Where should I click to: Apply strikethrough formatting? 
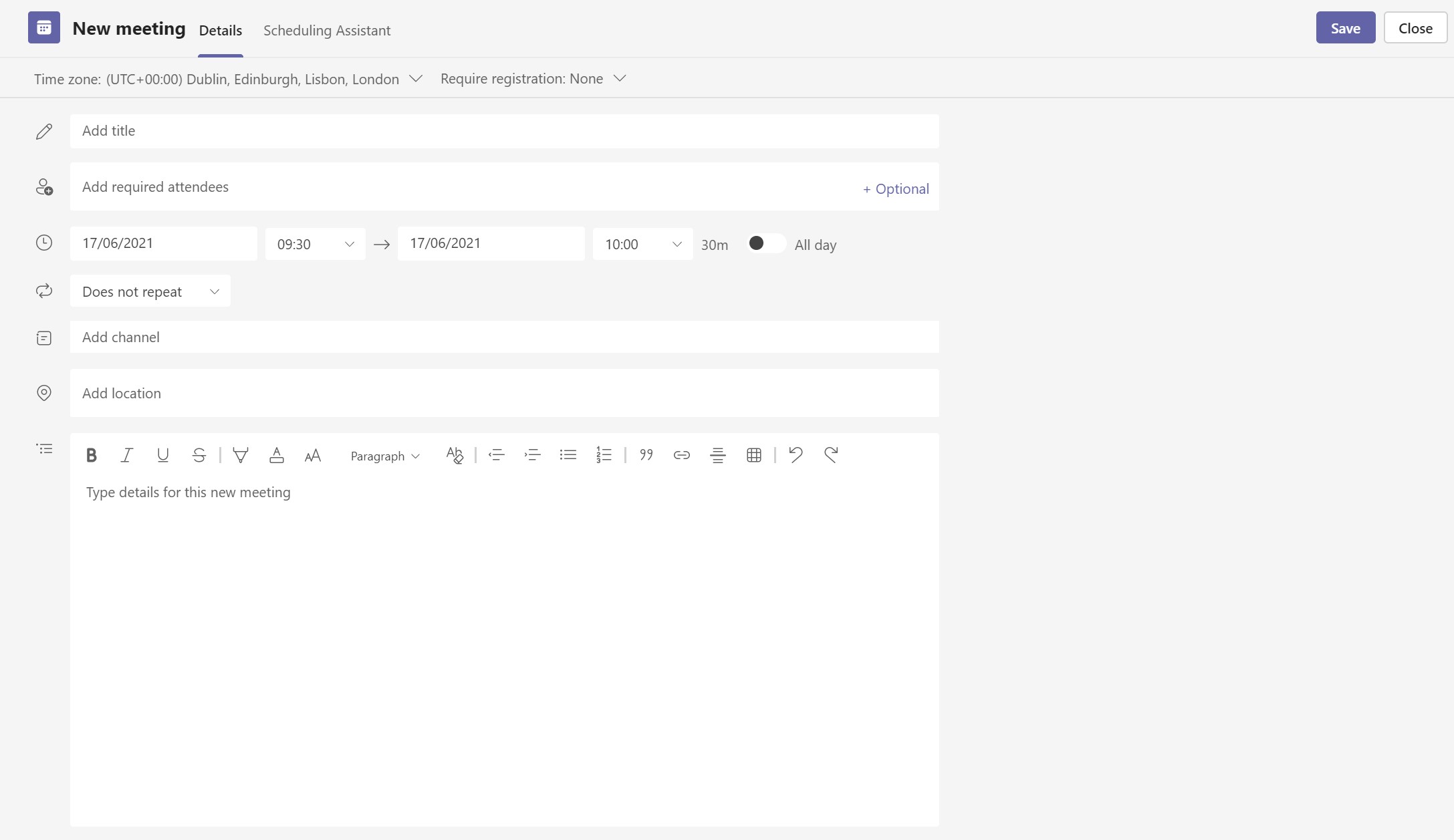pos(199,456)
